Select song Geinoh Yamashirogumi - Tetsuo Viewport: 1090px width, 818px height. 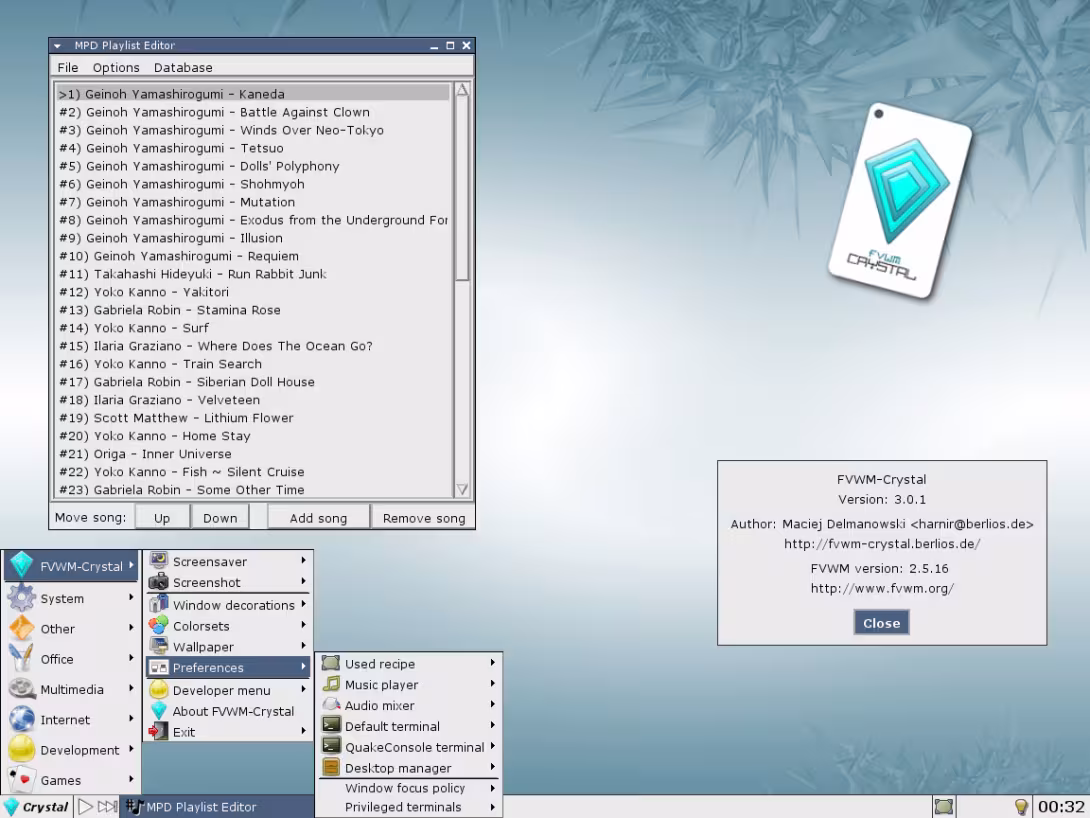pyautogui.click(x=254, y=148)
